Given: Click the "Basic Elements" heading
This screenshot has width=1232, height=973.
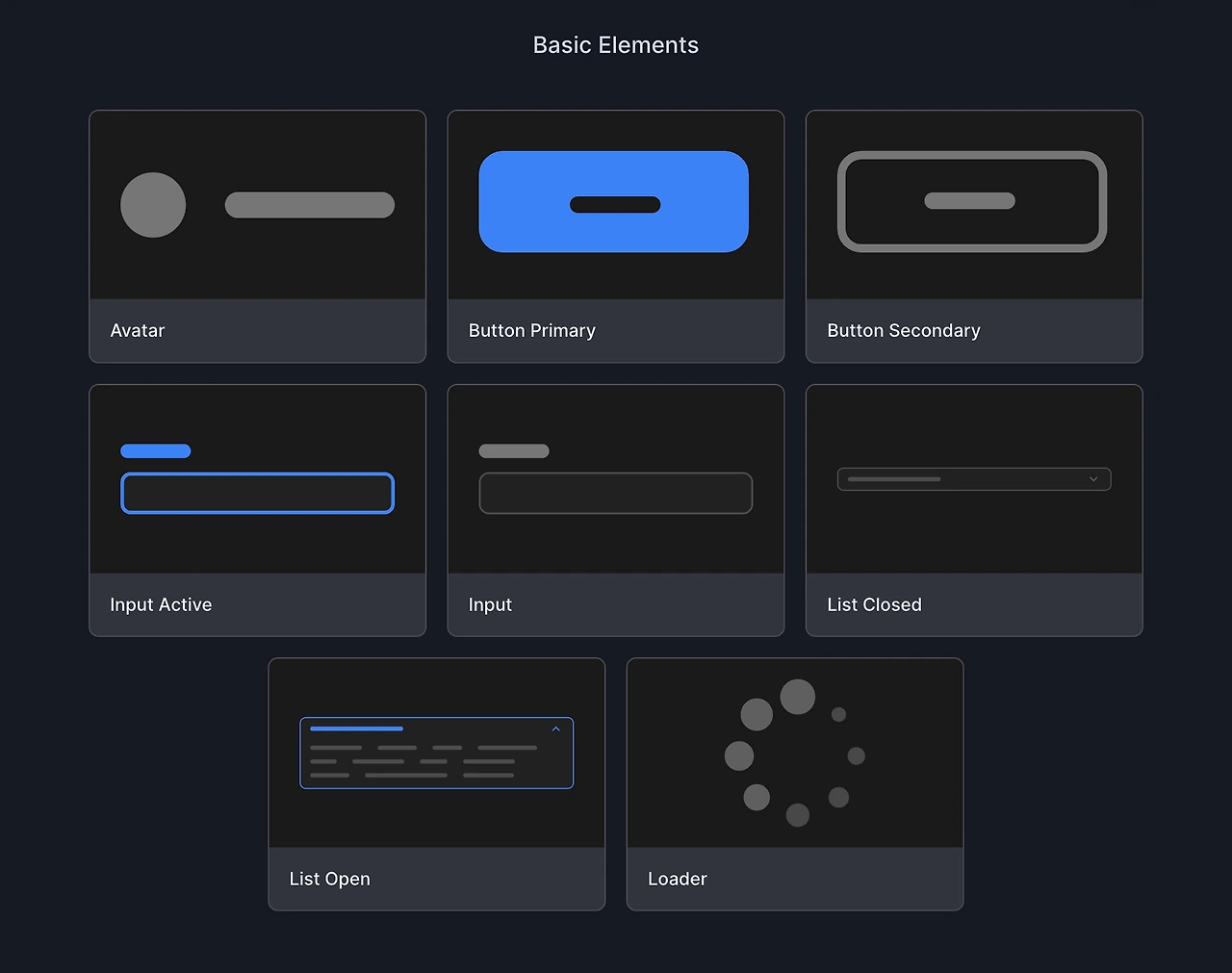Looking at the screenshot, I should 616,45.
